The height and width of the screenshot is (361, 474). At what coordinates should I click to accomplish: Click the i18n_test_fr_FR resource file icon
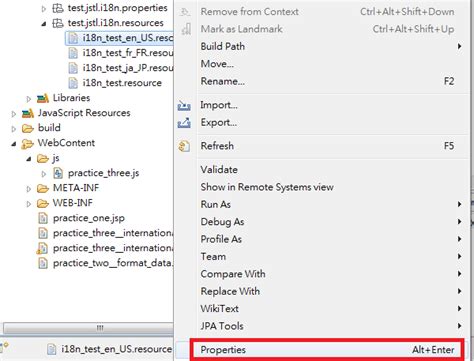click(73, 53)
